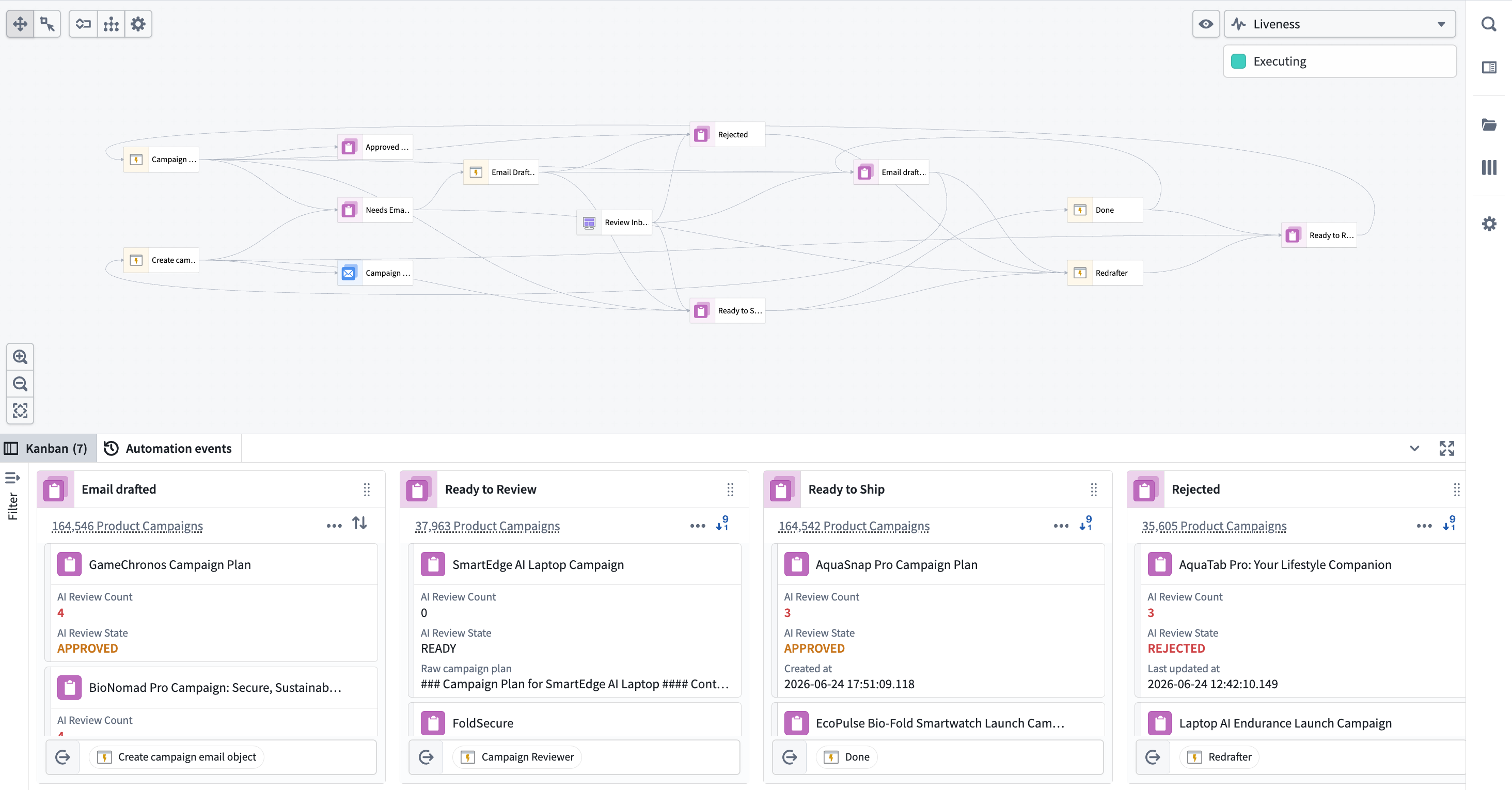Open 164,546 Product Campaigns link
The width and height of the screenshot is (1512, 790).
[x=128, y=526]
